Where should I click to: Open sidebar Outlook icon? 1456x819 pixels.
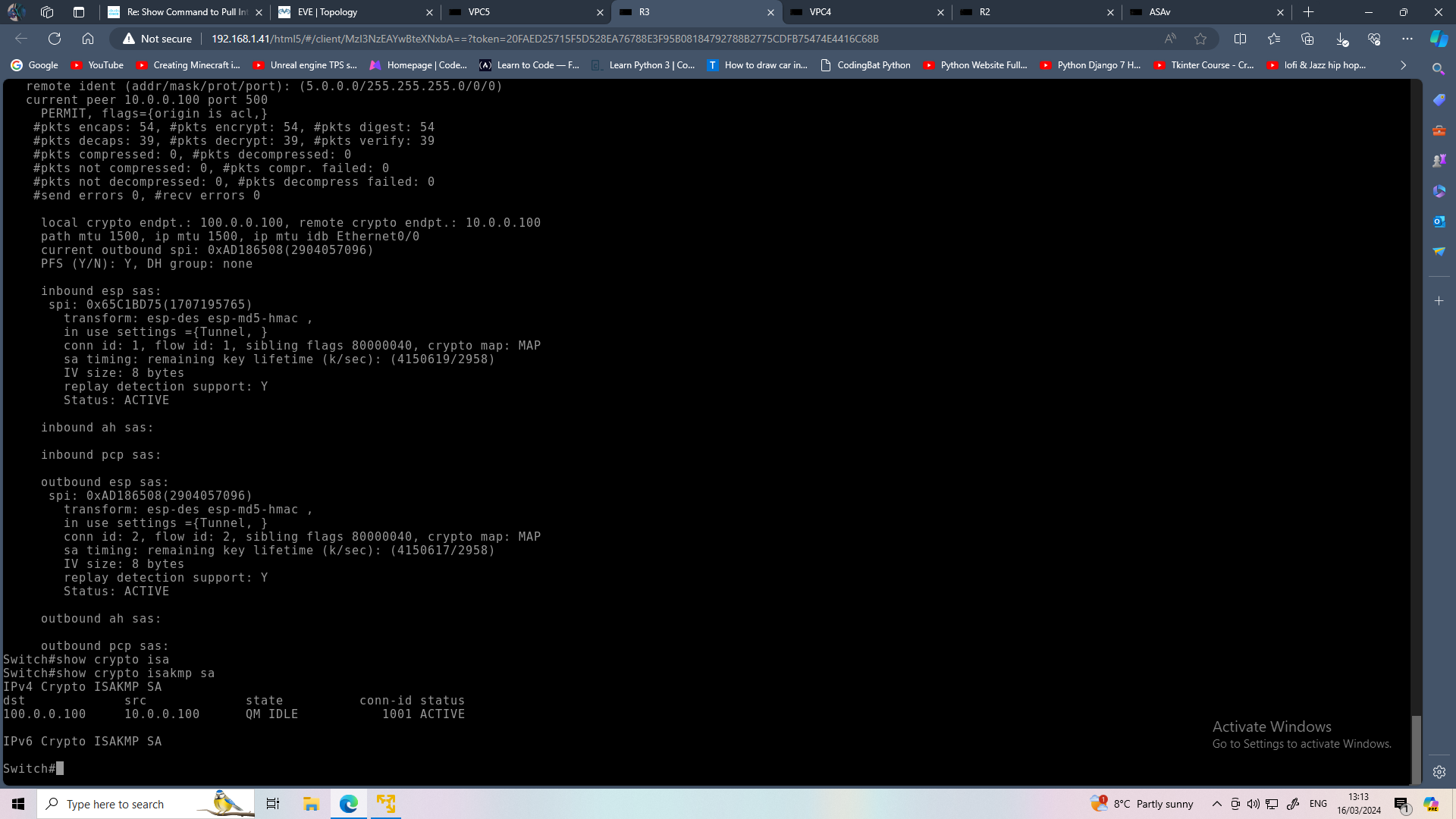[1439, 221]
